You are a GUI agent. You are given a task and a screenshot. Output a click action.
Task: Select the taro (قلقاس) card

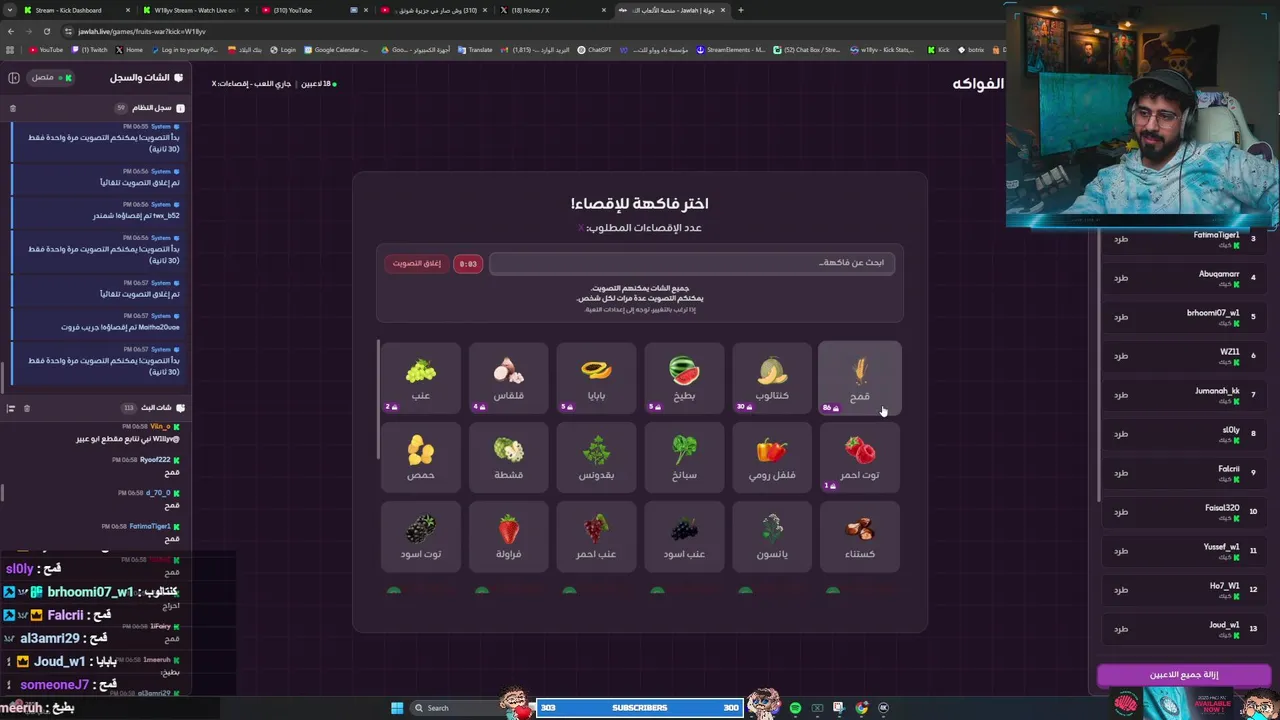[508, 378]
